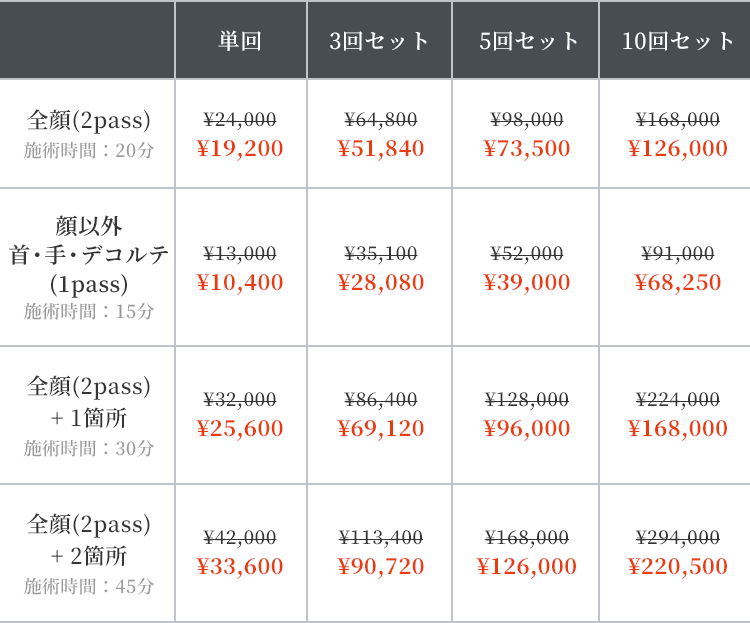The width and height of the screenshot is (750, 623).
Task: Select the red ¥69,120 price
Action: coord(380,429)
